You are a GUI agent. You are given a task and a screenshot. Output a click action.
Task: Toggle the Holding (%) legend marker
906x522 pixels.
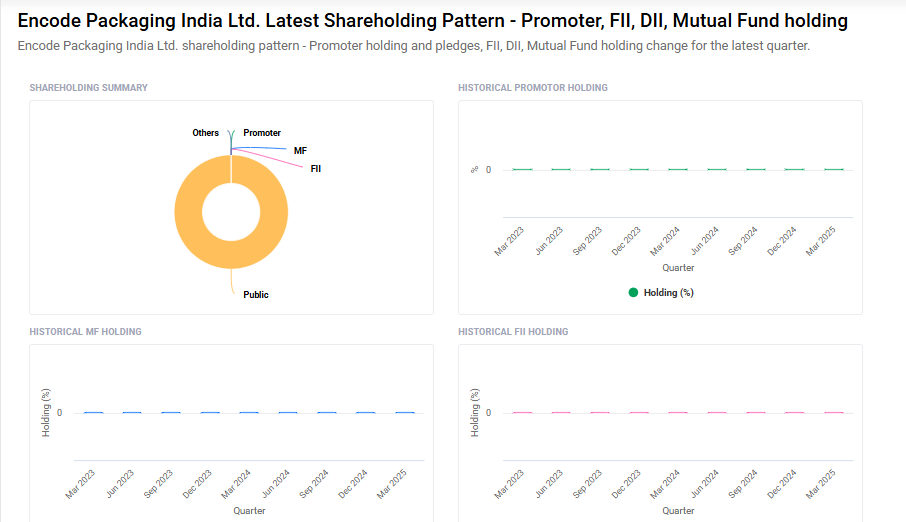point(633,293)
